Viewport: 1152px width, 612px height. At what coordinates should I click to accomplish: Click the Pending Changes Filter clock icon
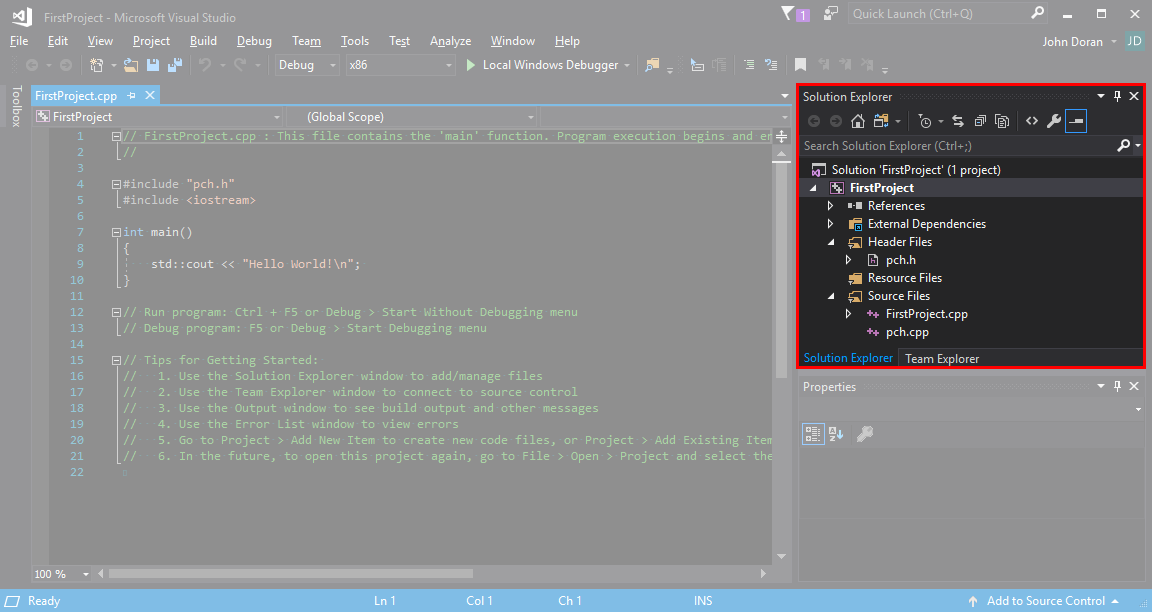[x=925, y=121]
